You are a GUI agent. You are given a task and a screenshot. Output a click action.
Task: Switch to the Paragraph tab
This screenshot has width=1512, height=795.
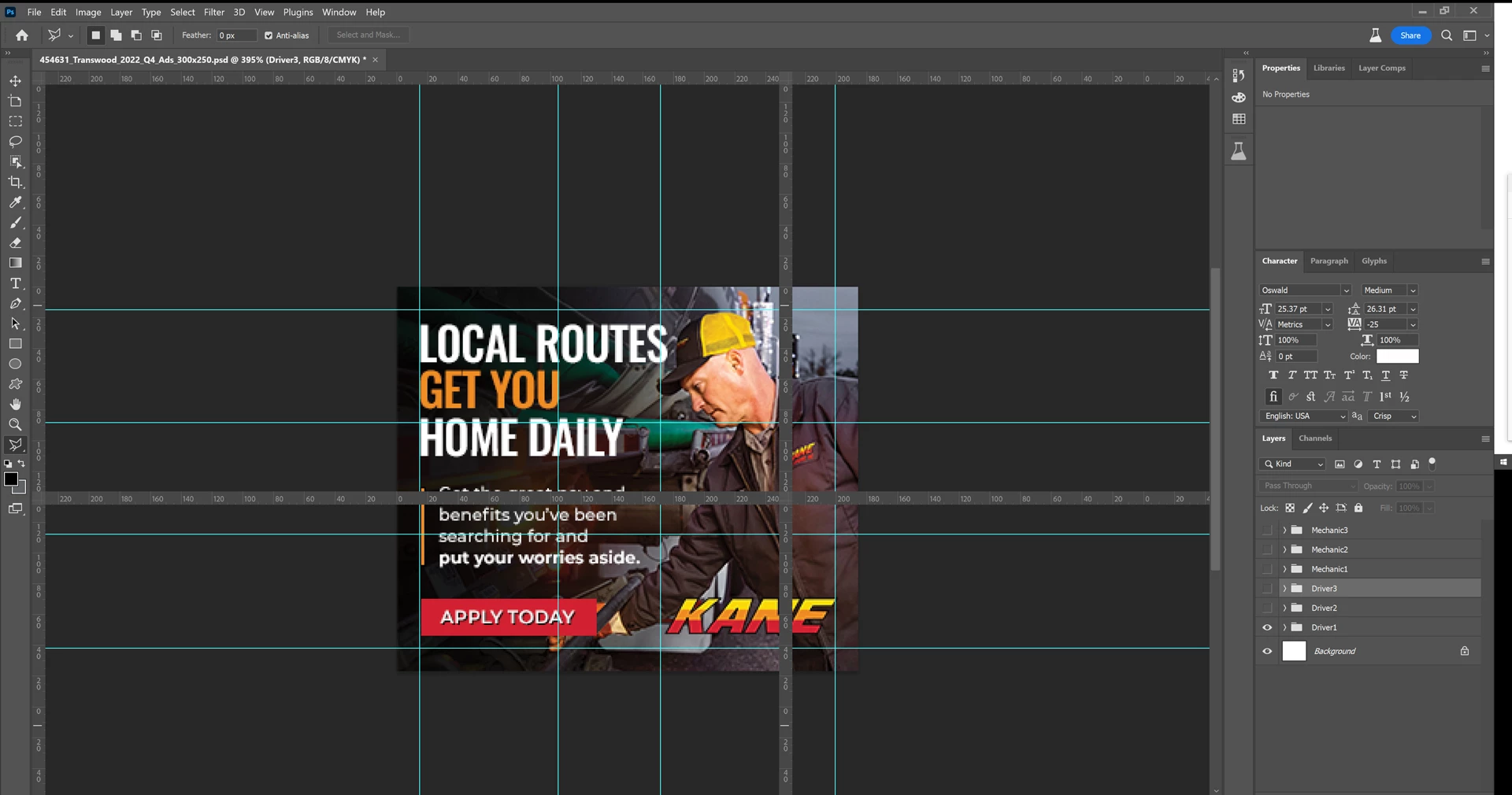[x=1329, y=261]
